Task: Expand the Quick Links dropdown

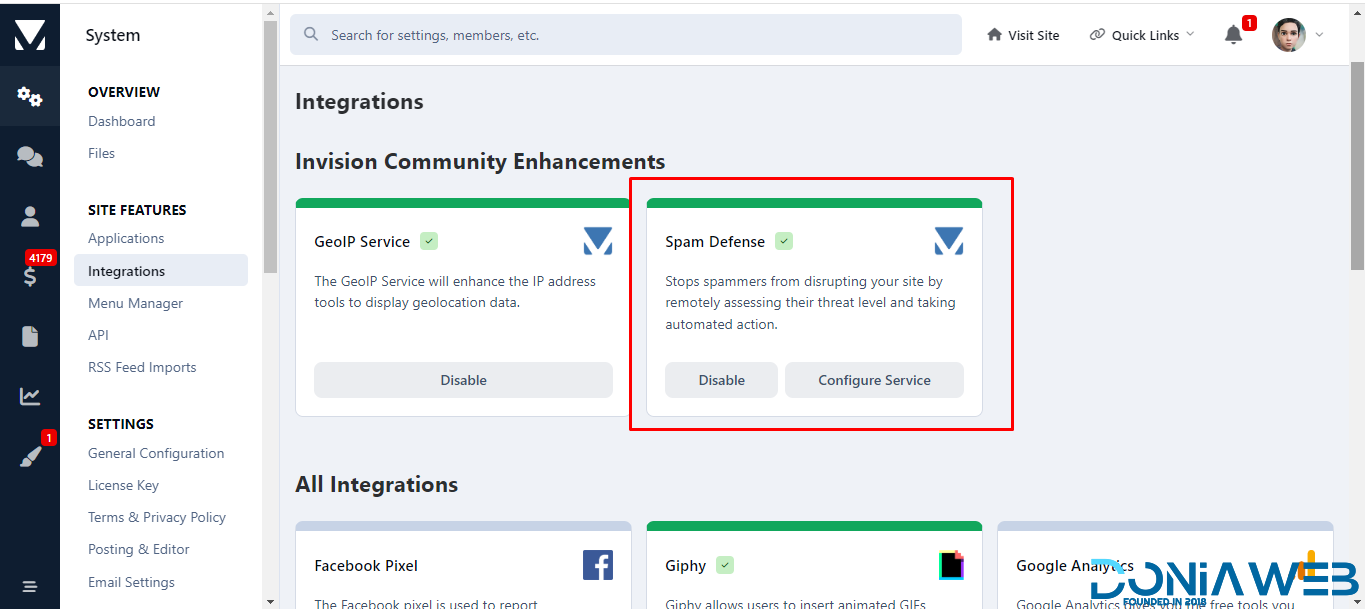Action: (1142, 35)
